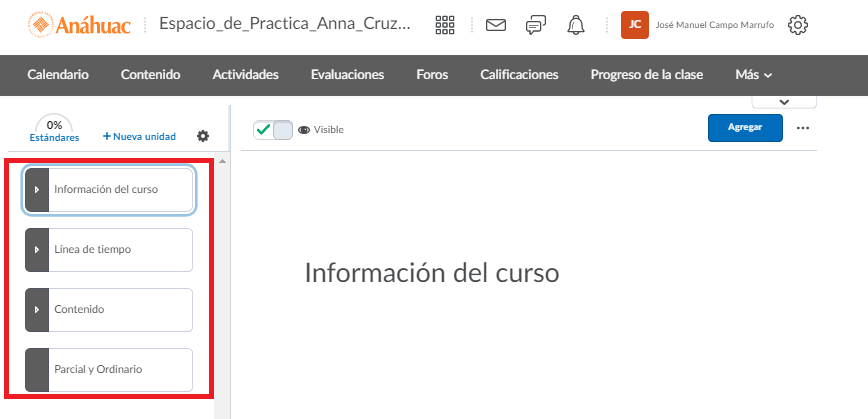Open the unit settings gear in sidebar

(203, 136)
